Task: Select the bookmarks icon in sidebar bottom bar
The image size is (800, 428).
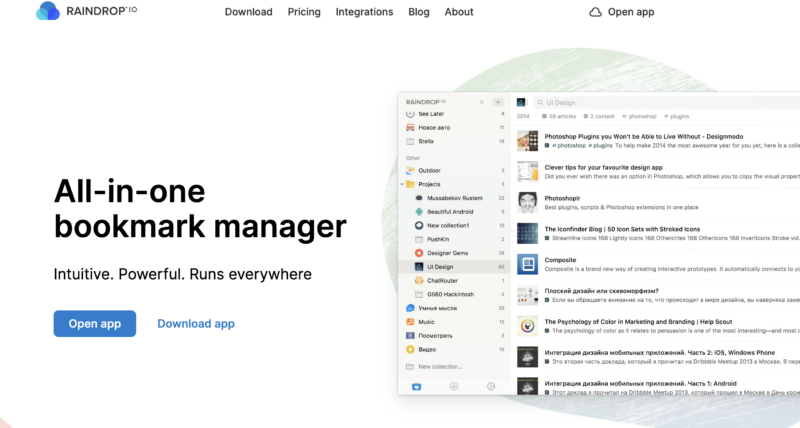Action: pos(416,386)
